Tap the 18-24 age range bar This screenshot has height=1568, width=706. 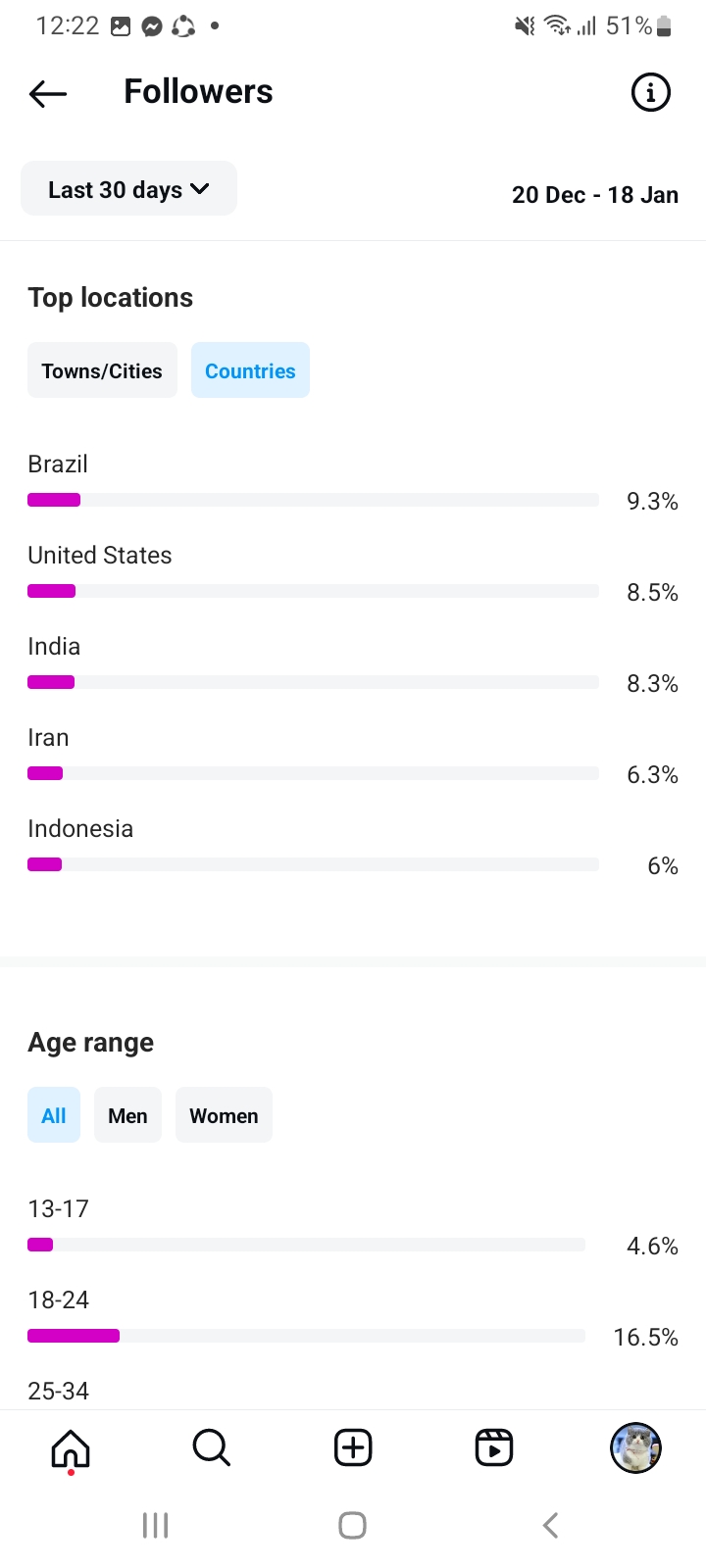(306, 1336)
